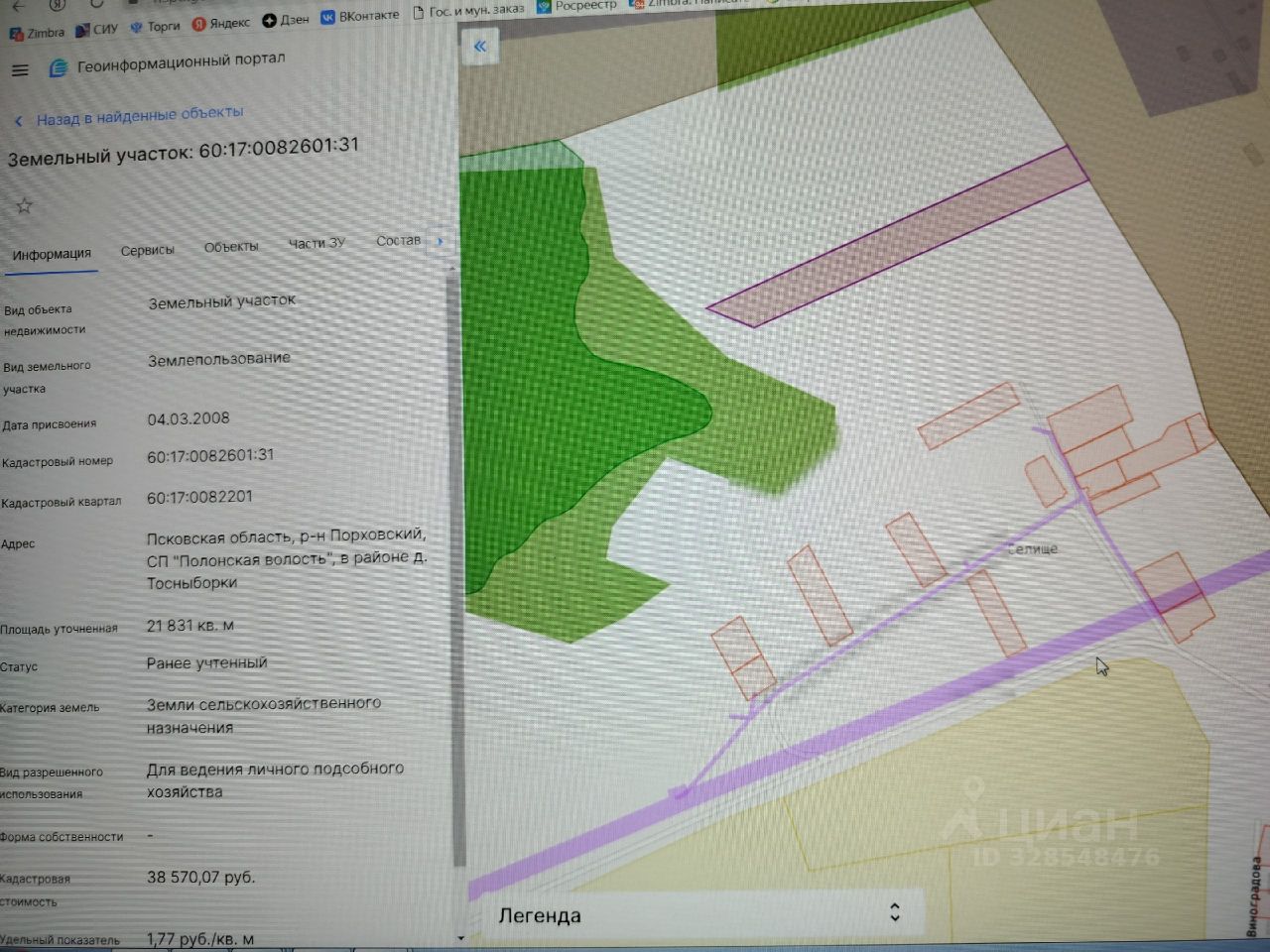
Task: Open the Дзен bookmark
Action: [286, 20]
